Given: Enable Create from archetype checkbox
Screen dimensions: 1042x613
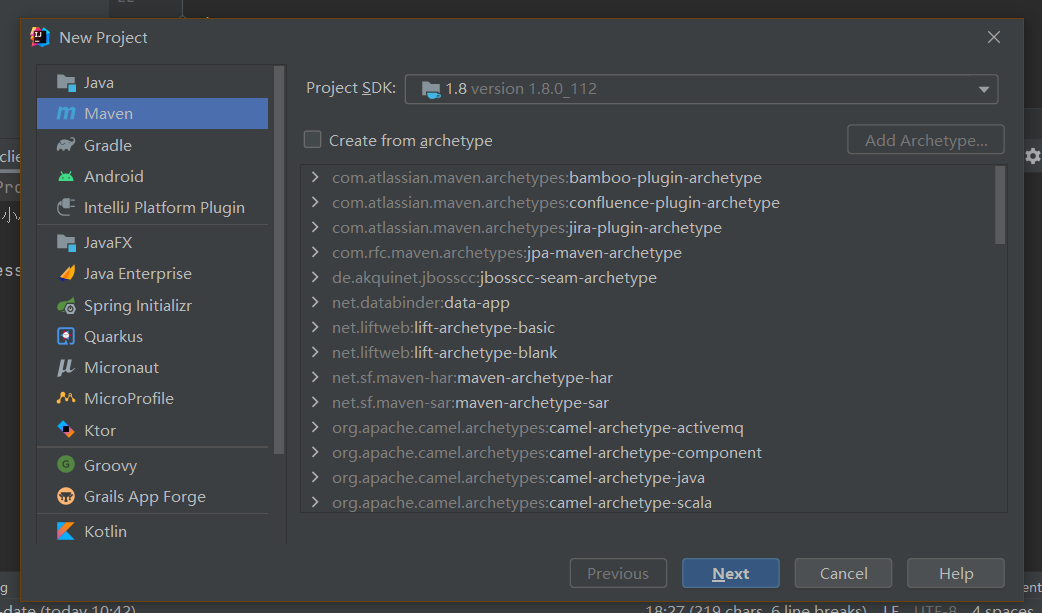Looking at the screenshot, I should 312,140.
